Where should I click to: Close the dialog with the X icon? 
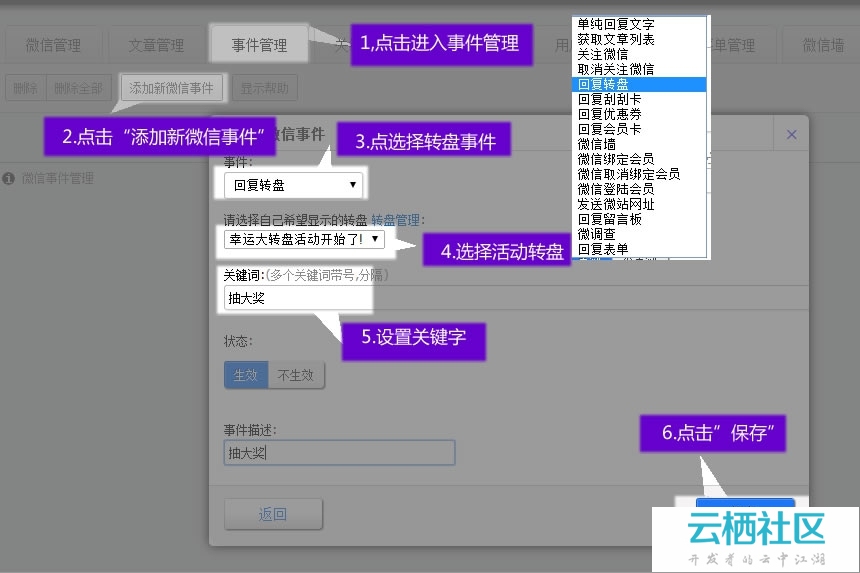[791, 134]
